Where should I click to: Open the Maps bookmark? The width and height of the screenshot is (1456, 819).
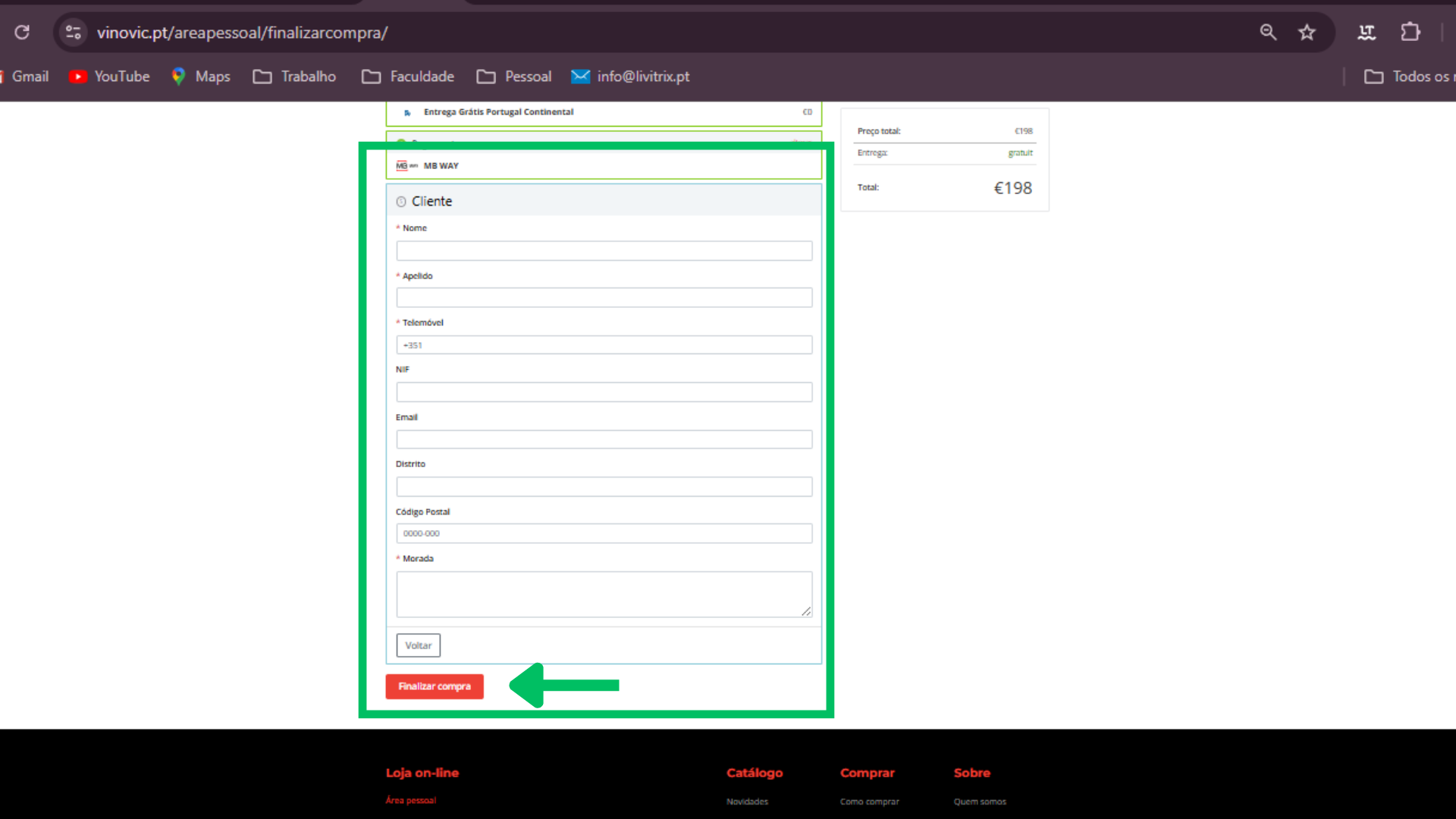tap(201, 77)
